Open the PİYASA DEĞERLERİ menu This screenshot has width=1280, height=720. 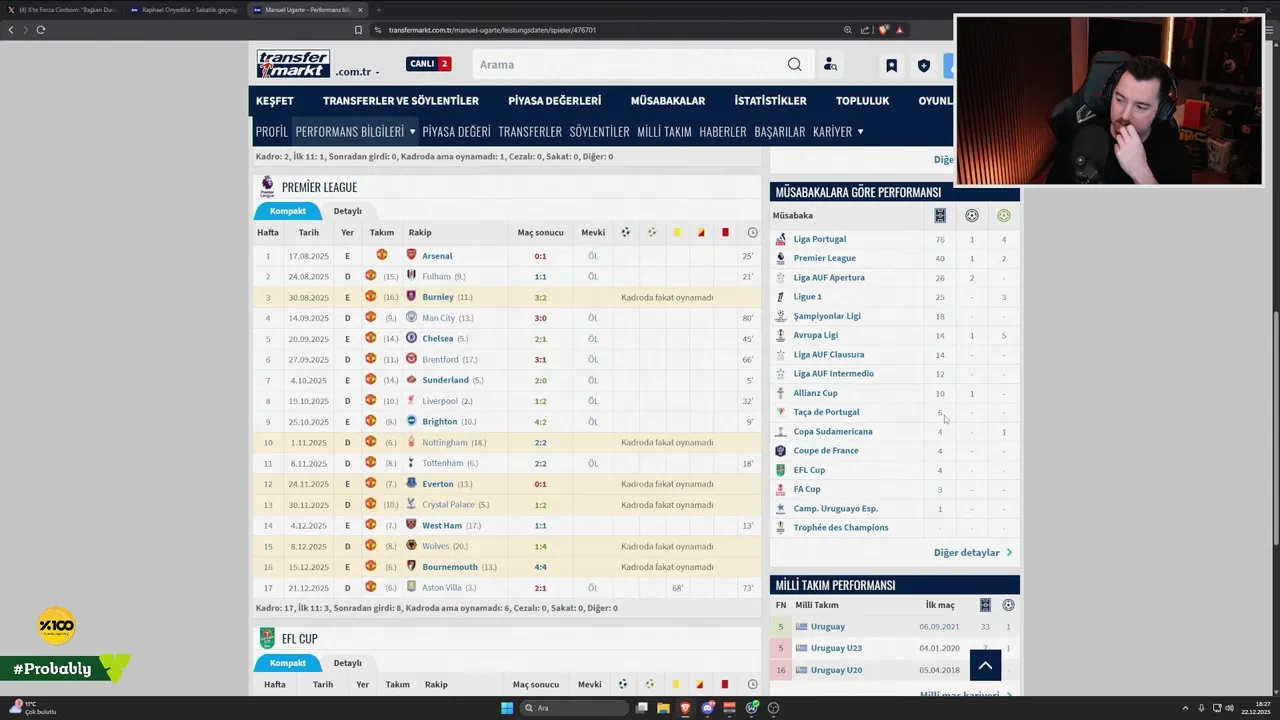(554, 101)
